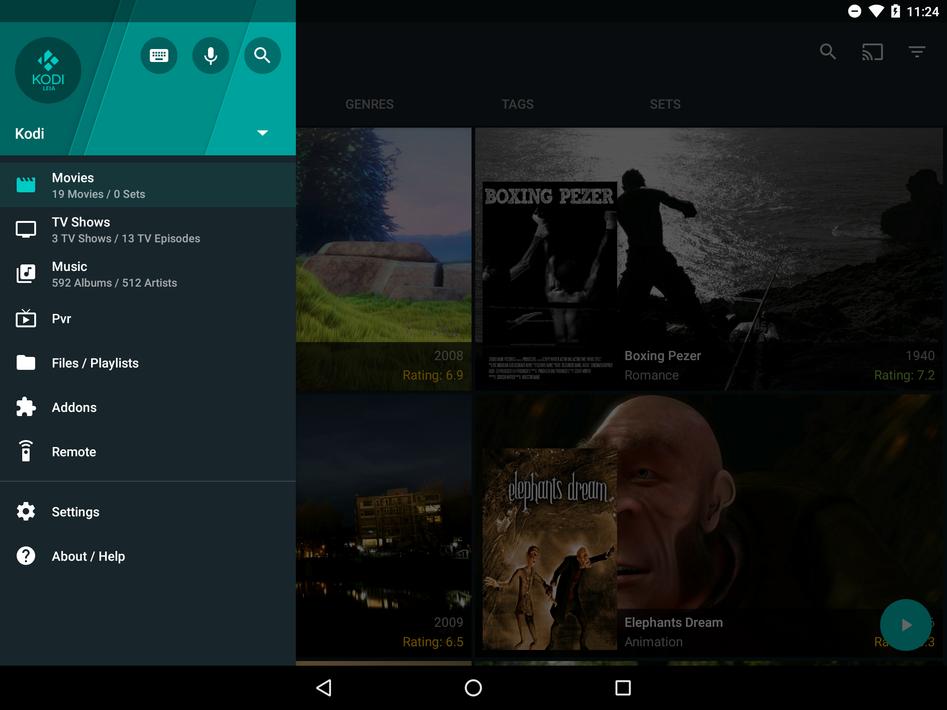Click the Settings gear icon
This screenshot has width=947, height=710.
pyautogui.click(x=26, y=511)
